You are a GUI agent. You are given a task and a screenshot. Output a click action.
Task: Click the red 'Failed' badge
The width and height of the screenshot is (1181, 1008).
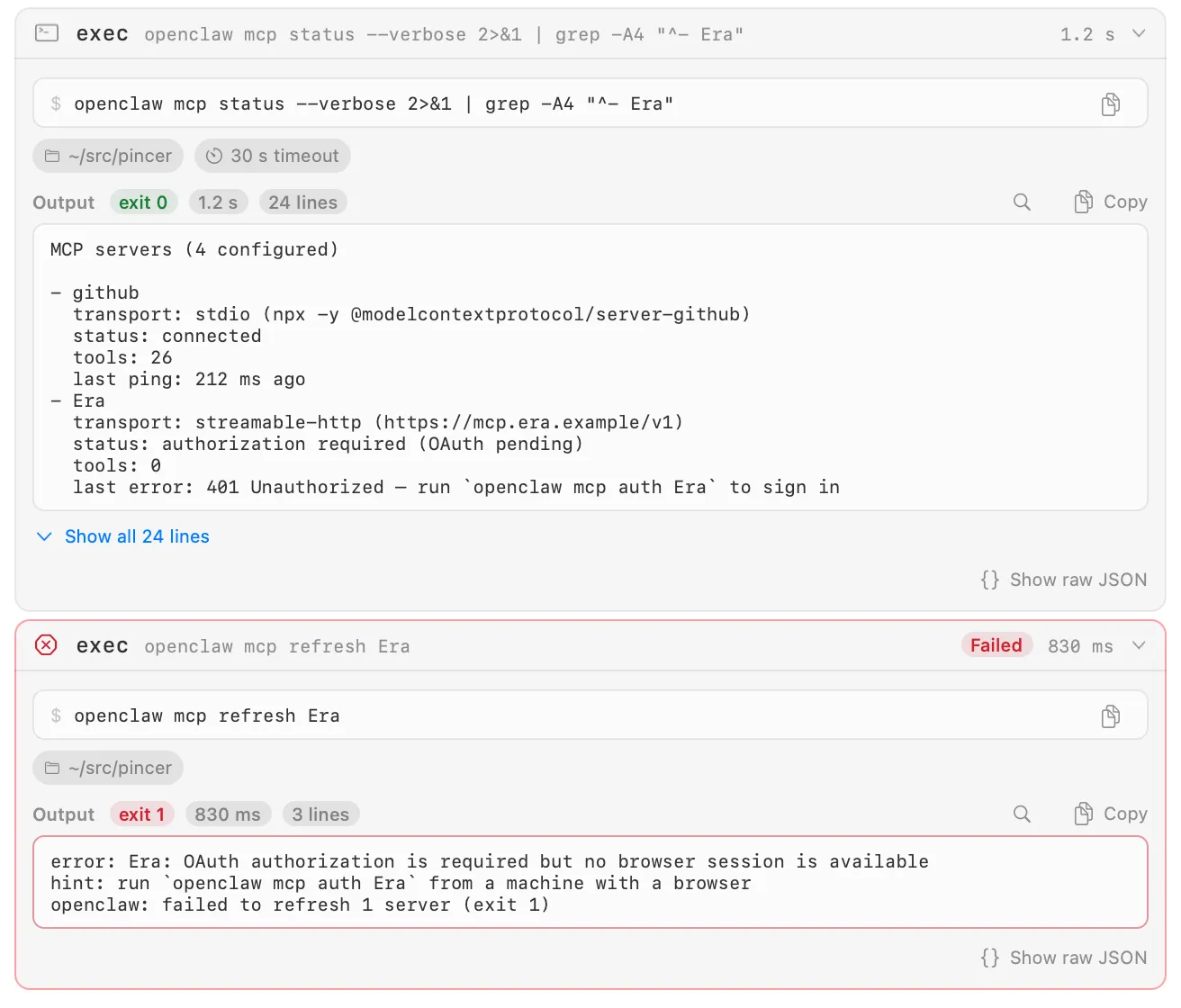tap(996, 645)
